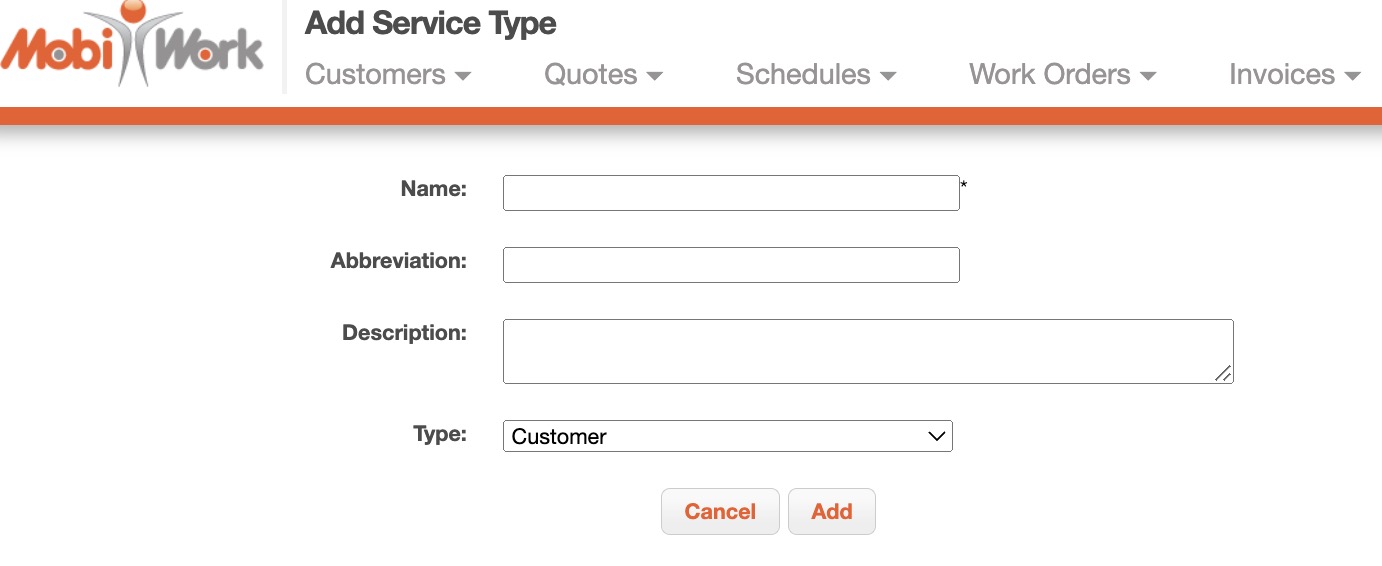Click the caret arrow next to Customers
Viewport: 1382px width, 566px height.
462,77
